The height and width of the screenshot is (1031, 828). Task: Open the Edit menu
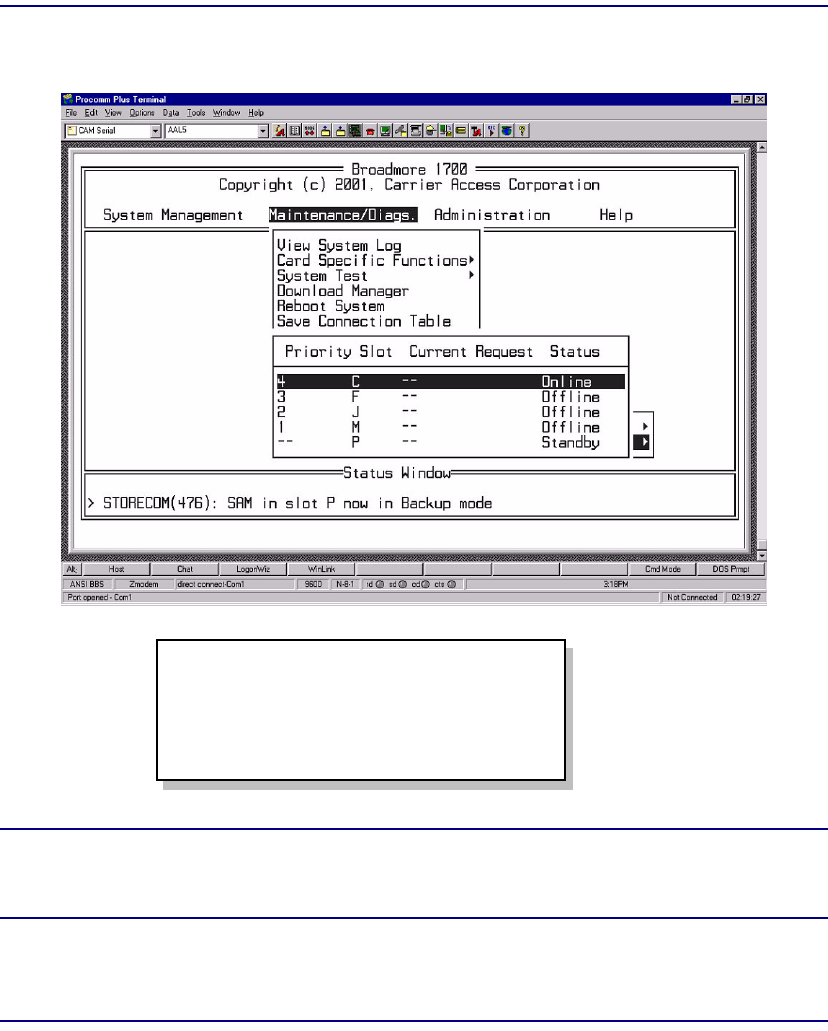point(91,113)
